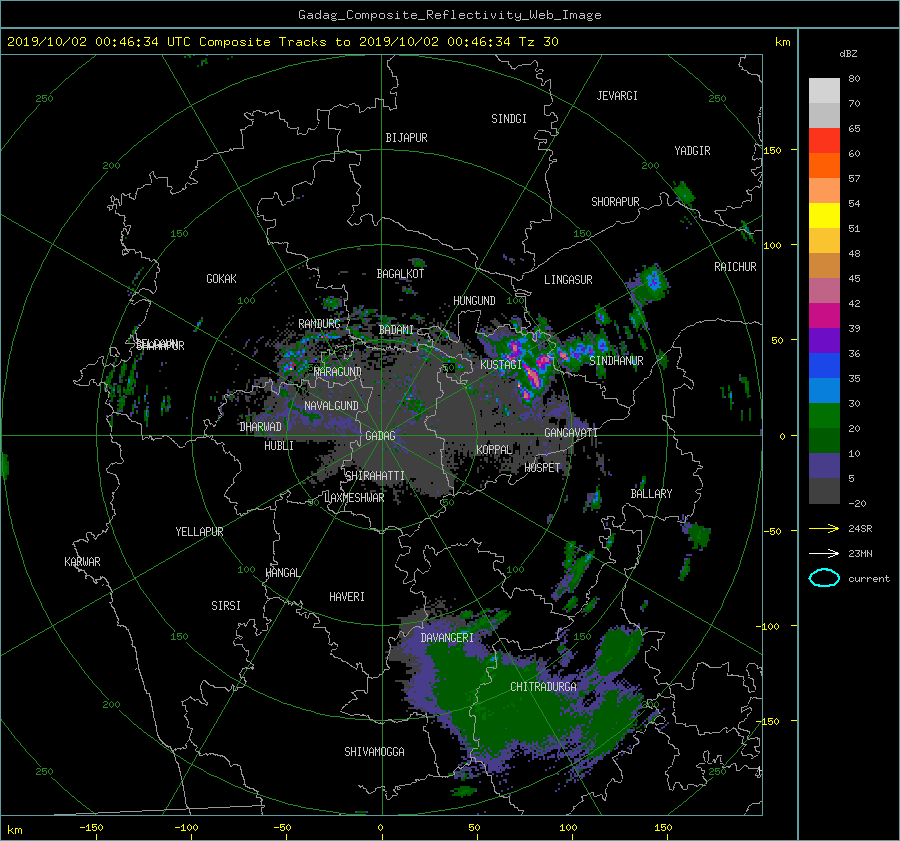
Task: Click the HUBLI city label
Action: [279, 446]
